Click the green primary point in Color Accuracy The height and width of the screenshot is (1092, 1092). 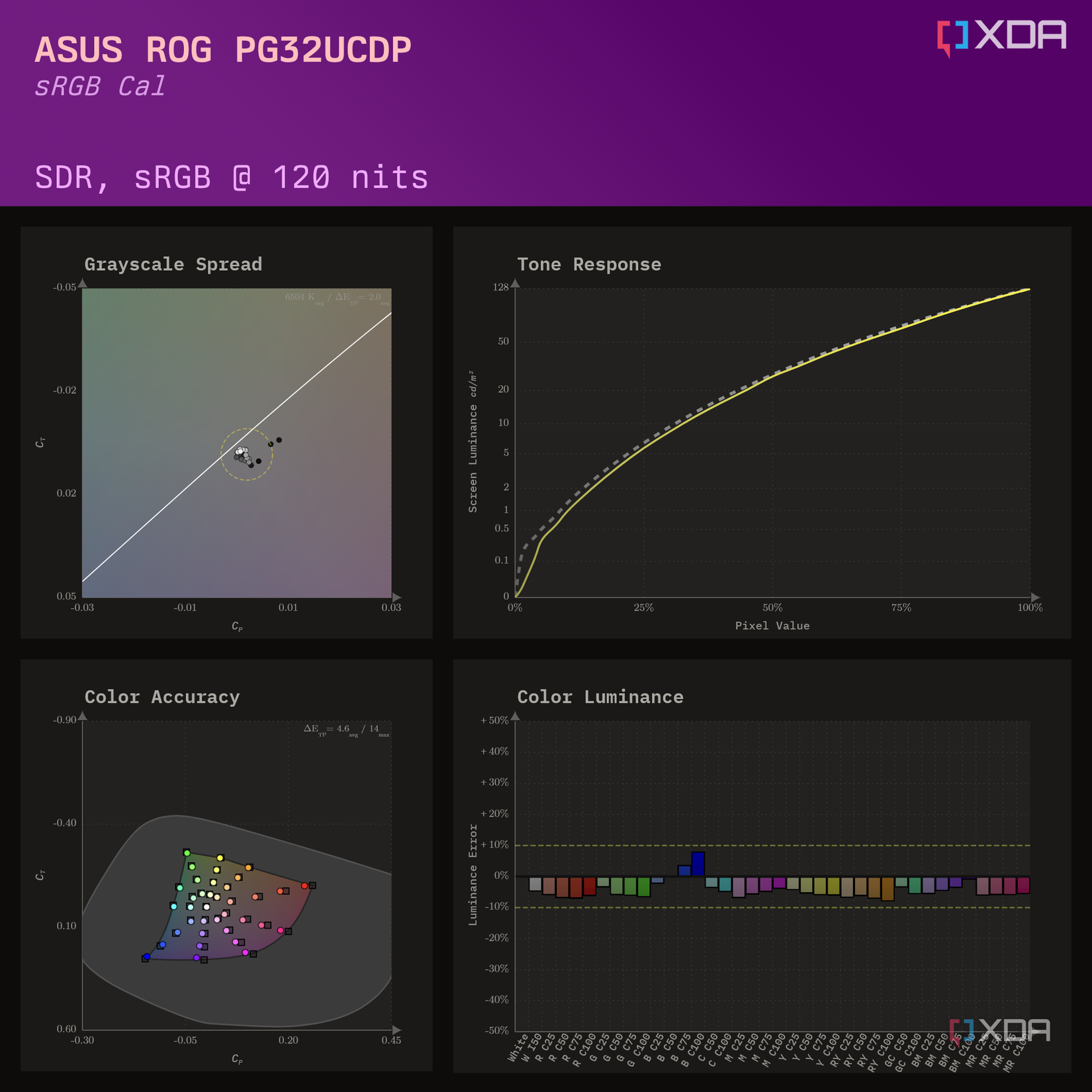(187, 853)
